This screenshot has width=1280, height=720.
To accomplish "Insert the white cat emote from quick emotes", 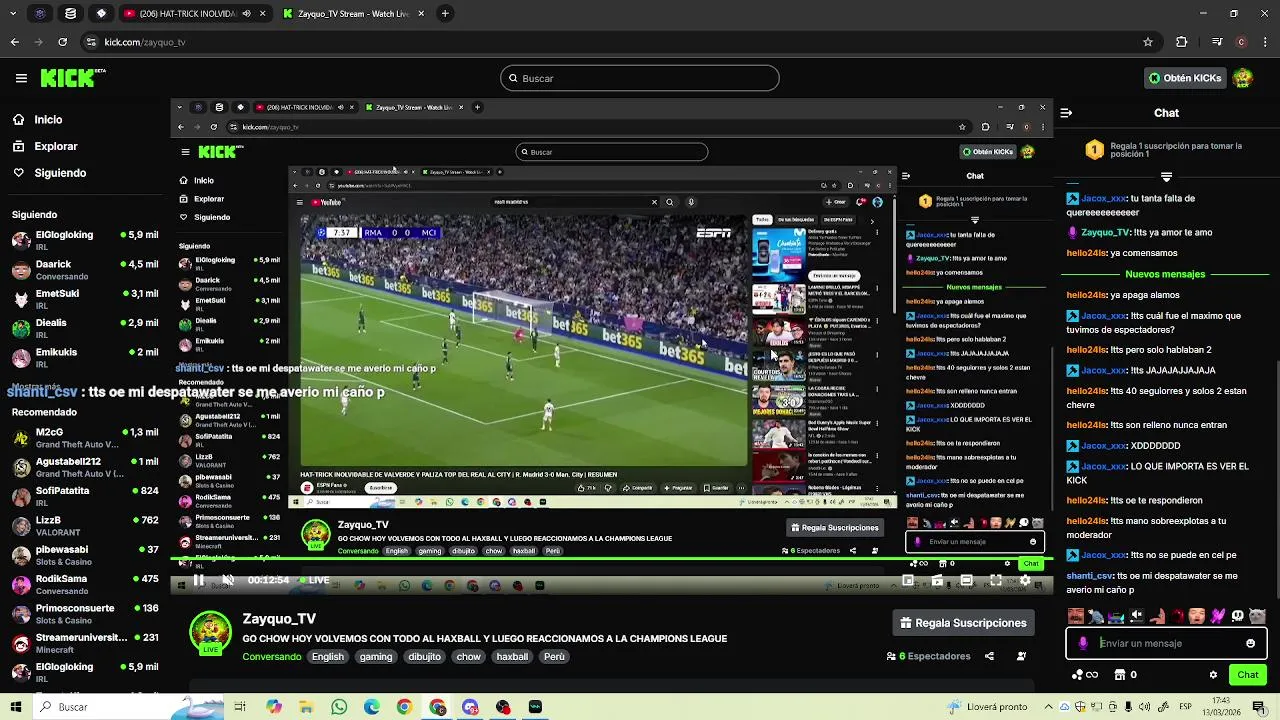I will 1257,616.
